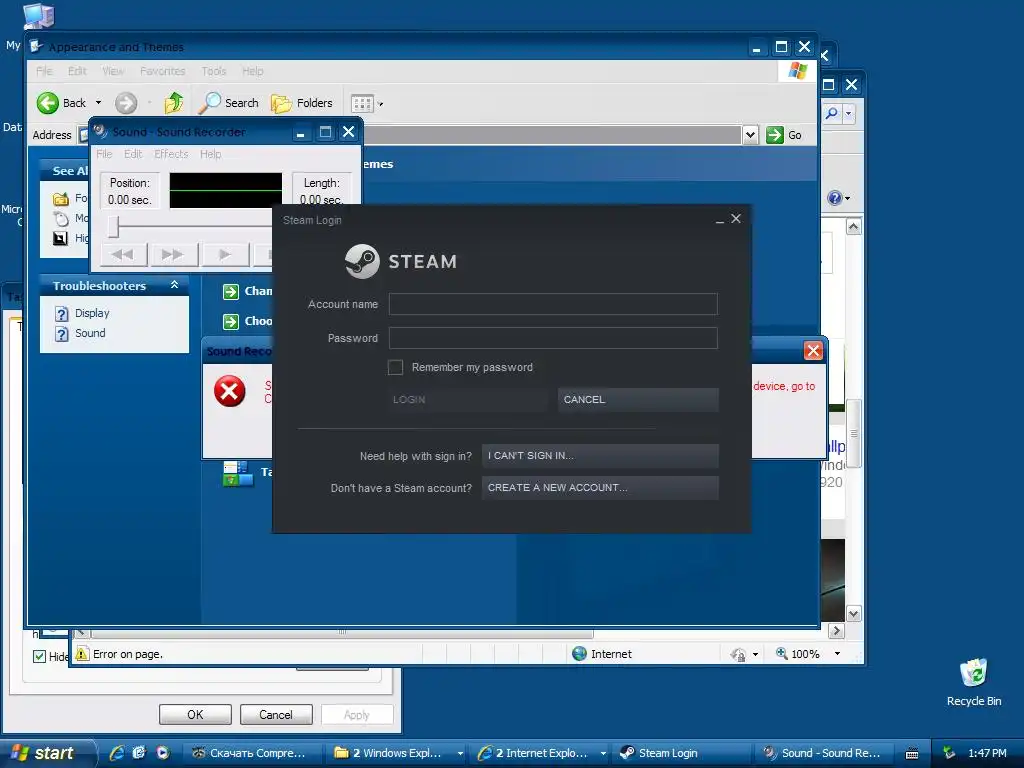Click the Sound Recorder position slider
This screenshot has width=1024, height=768.
tap(114, 227)
